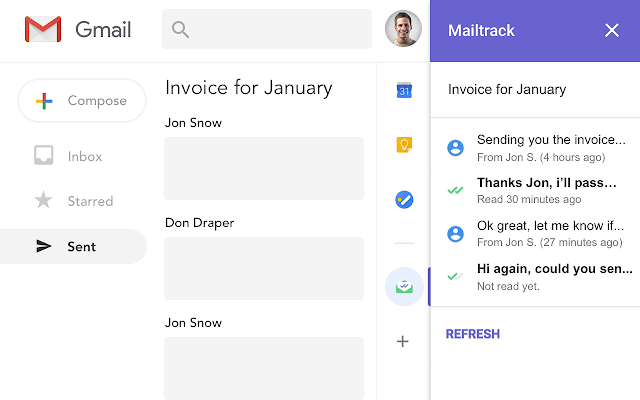The width and height of the screenshot is (640, 400).
Task: Compose a new email
Action: 82,101
